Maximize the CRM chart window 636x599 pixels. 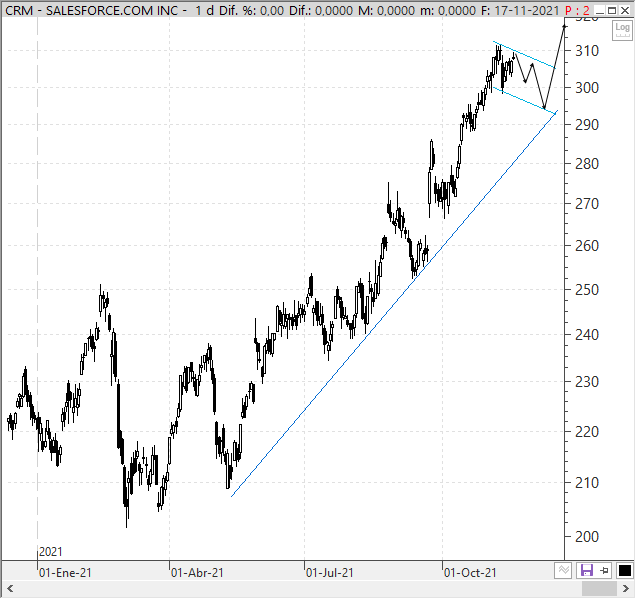pos(613,10)
